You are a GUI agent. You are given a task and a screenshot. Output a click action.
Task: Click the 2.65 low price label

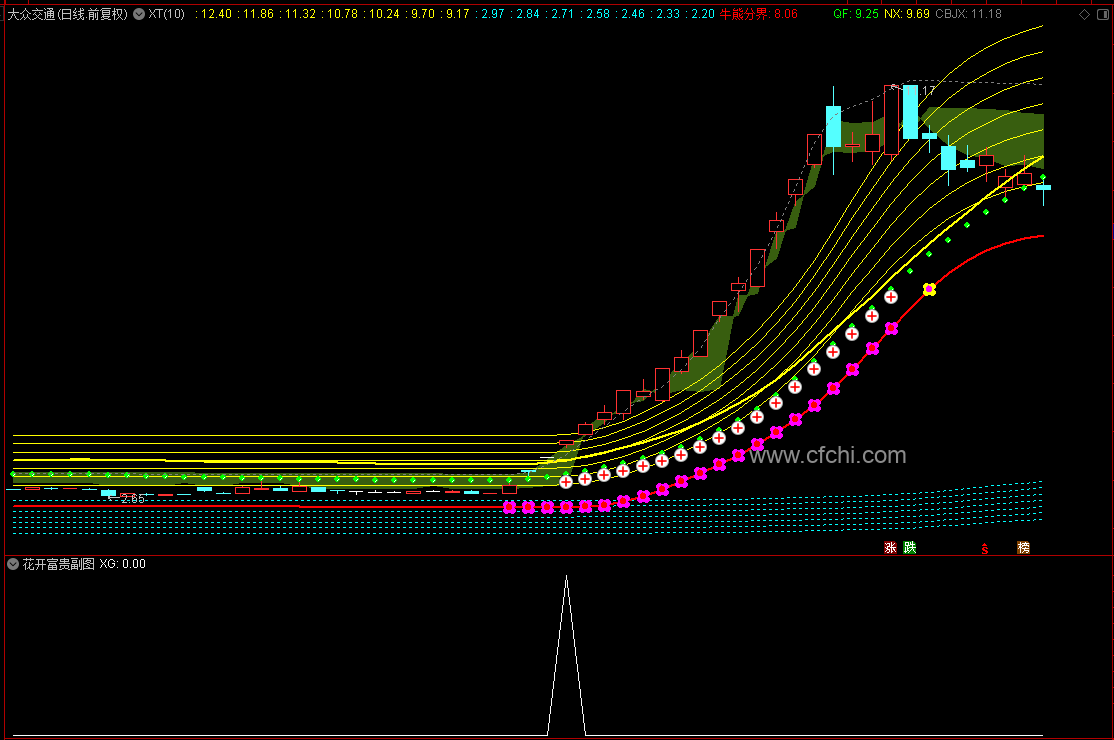click(132, 499)
